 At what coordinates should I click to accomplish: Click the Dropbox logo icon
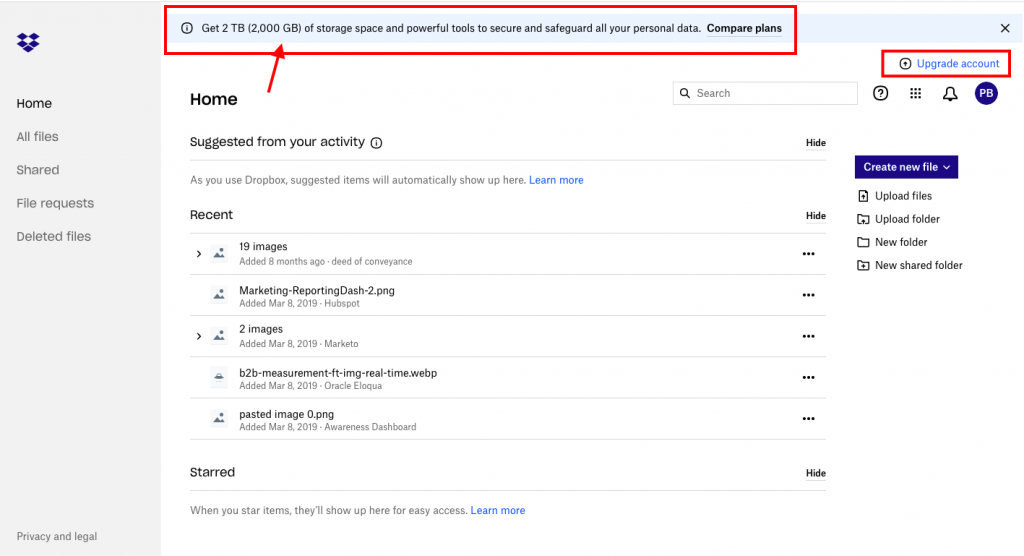point(28,42)
